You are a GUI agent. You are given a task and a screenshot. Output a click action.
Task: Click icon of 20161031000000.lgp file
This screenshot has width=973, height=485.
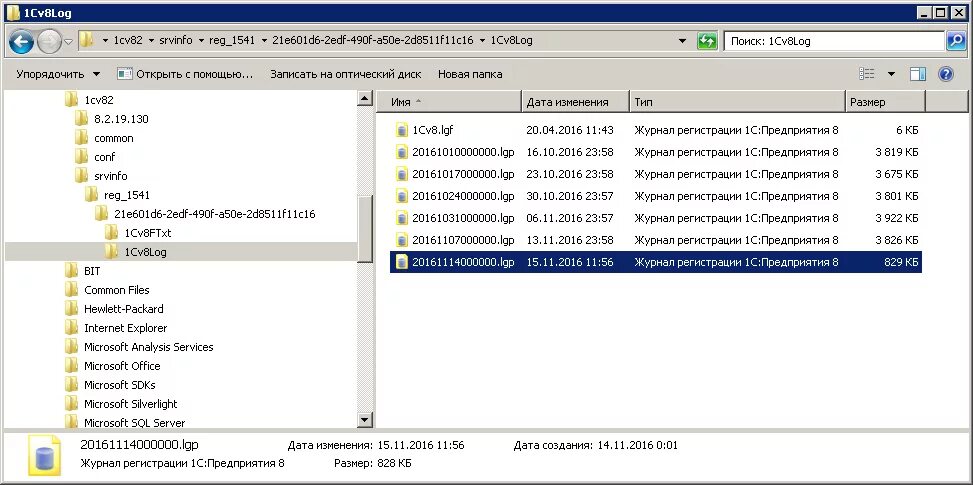(x=401, y=218)
